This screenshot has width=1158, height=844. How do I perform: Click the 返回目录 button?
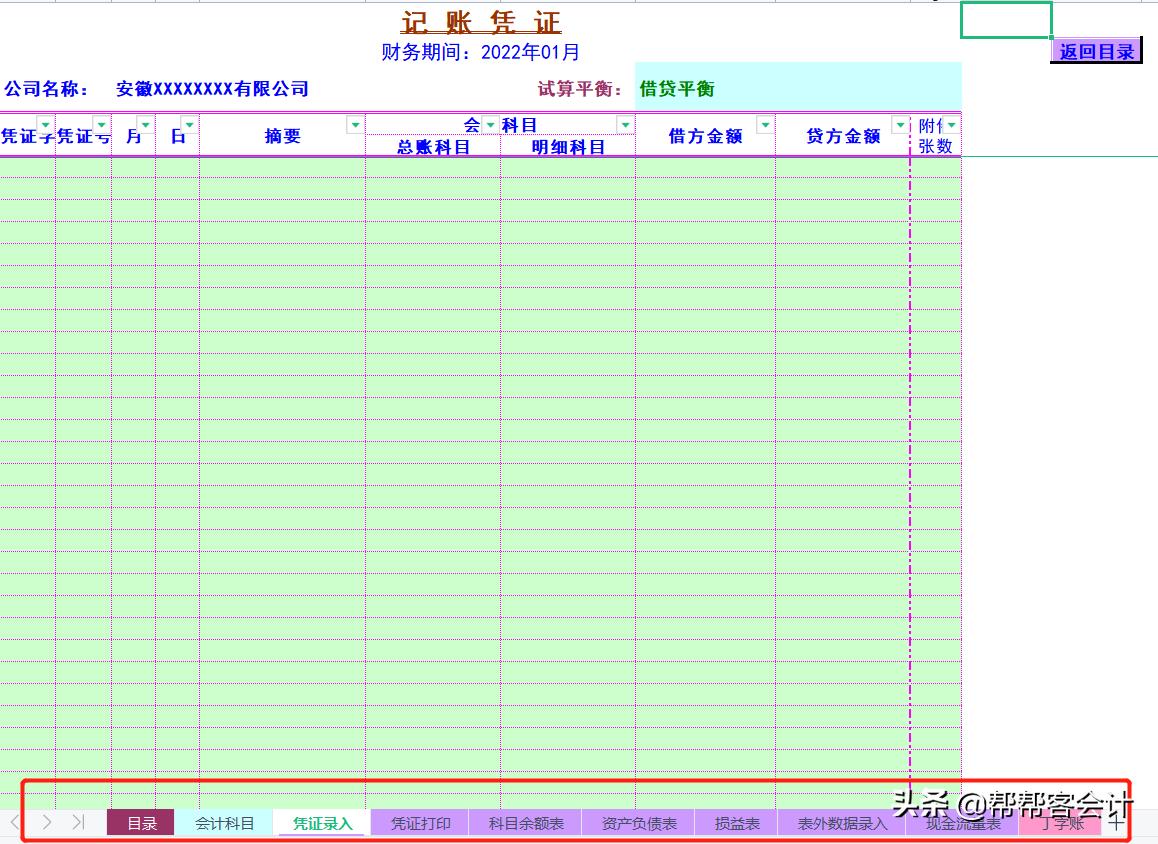click(1096, 51)
